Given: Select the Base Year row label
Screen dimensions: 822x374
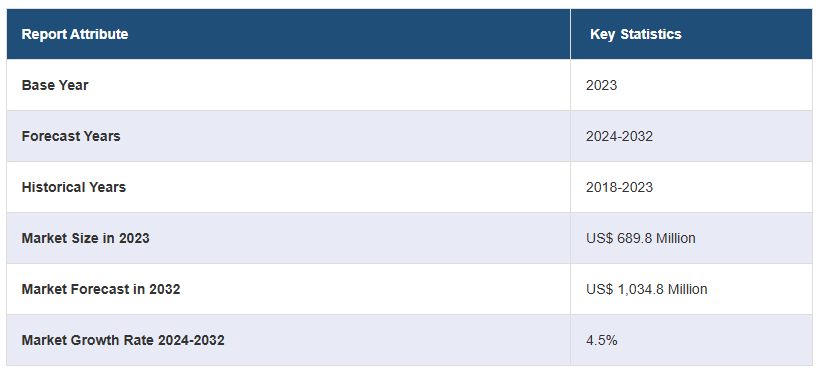Looking at the screenshot, I should click(x=55, y=85).
